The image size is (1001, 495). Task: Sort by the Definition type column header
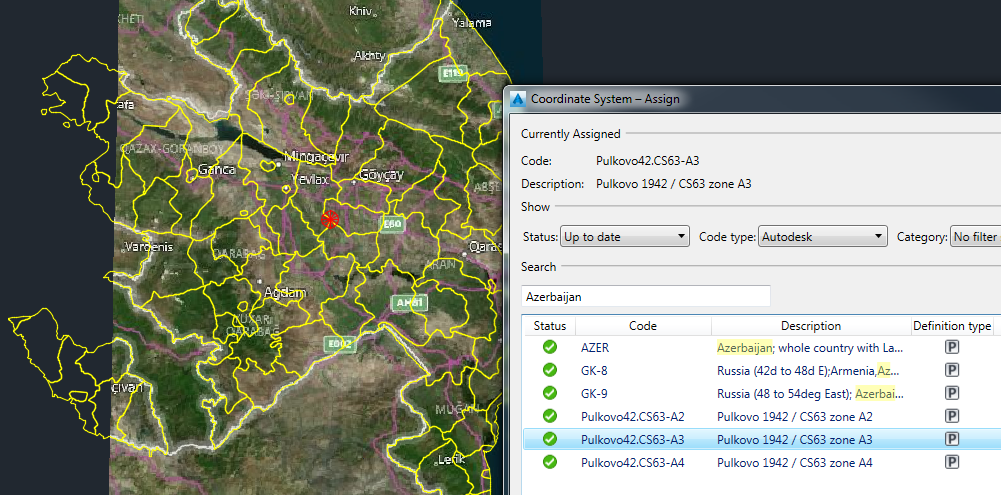(952, 326)
